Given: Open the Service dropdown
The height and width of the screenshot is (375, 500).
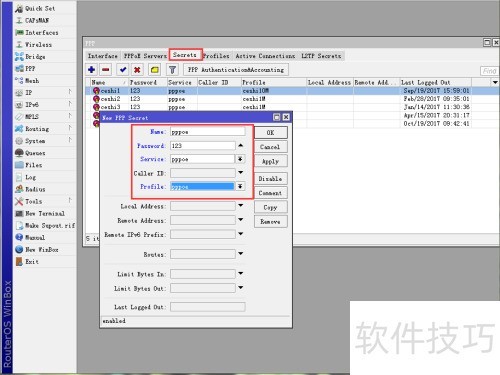Looking at the screenshot, I should click(240, 159).
